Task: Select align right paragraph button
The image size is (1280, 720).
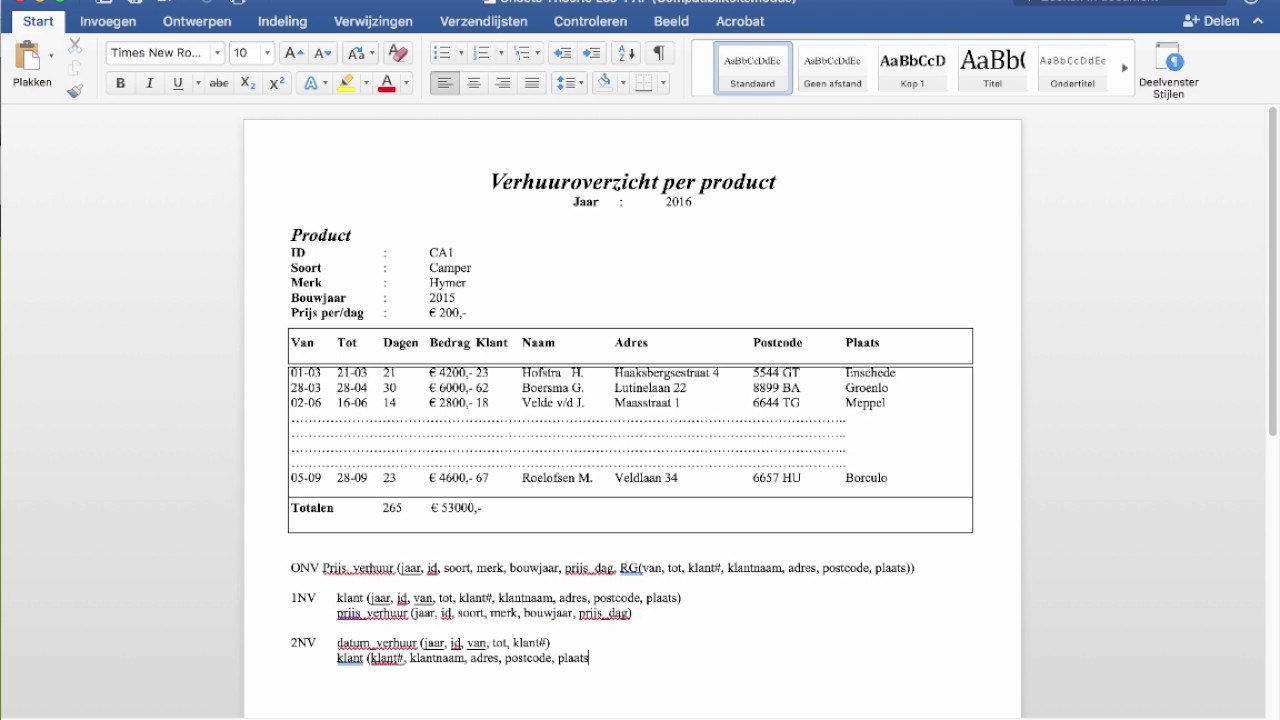Action: [x=503, y=83]
